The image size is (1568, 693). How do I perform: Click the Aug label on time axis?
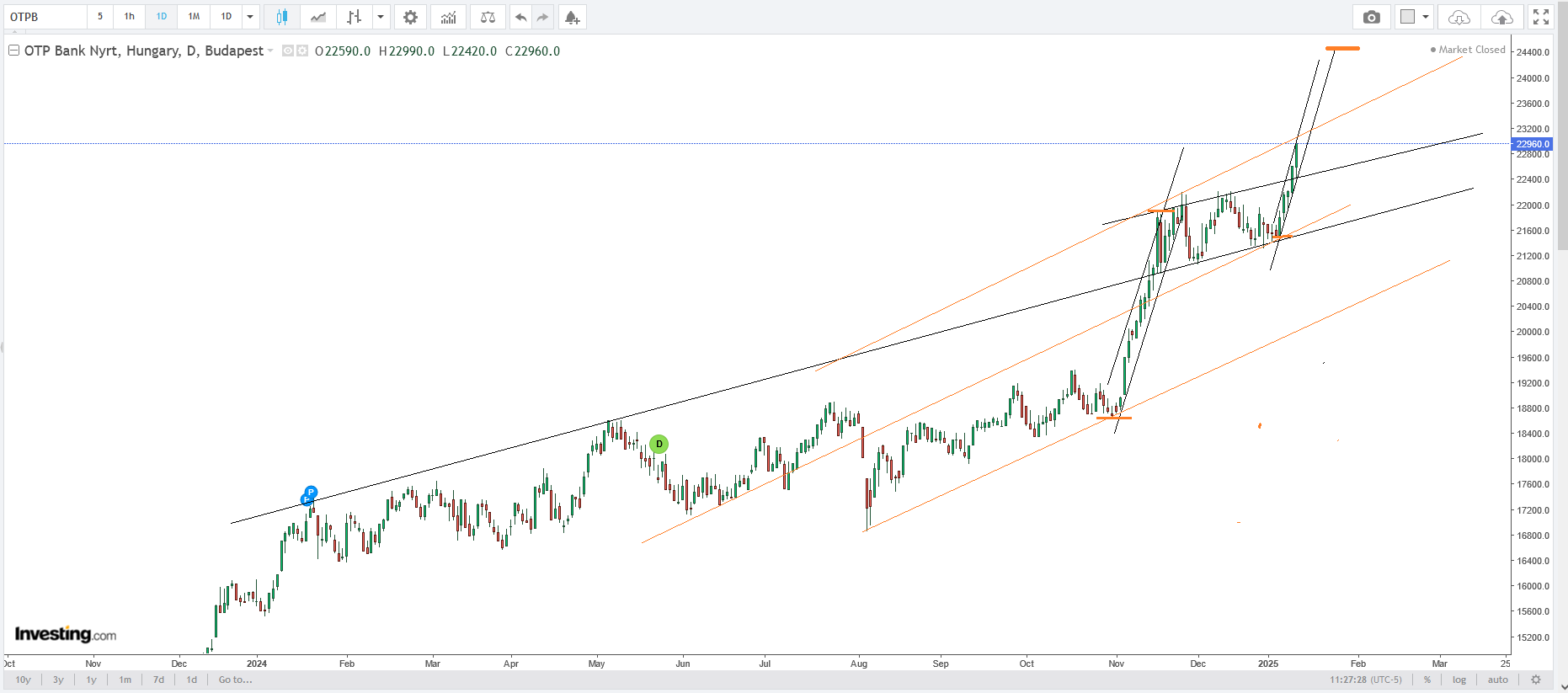[x=859, y=664]
